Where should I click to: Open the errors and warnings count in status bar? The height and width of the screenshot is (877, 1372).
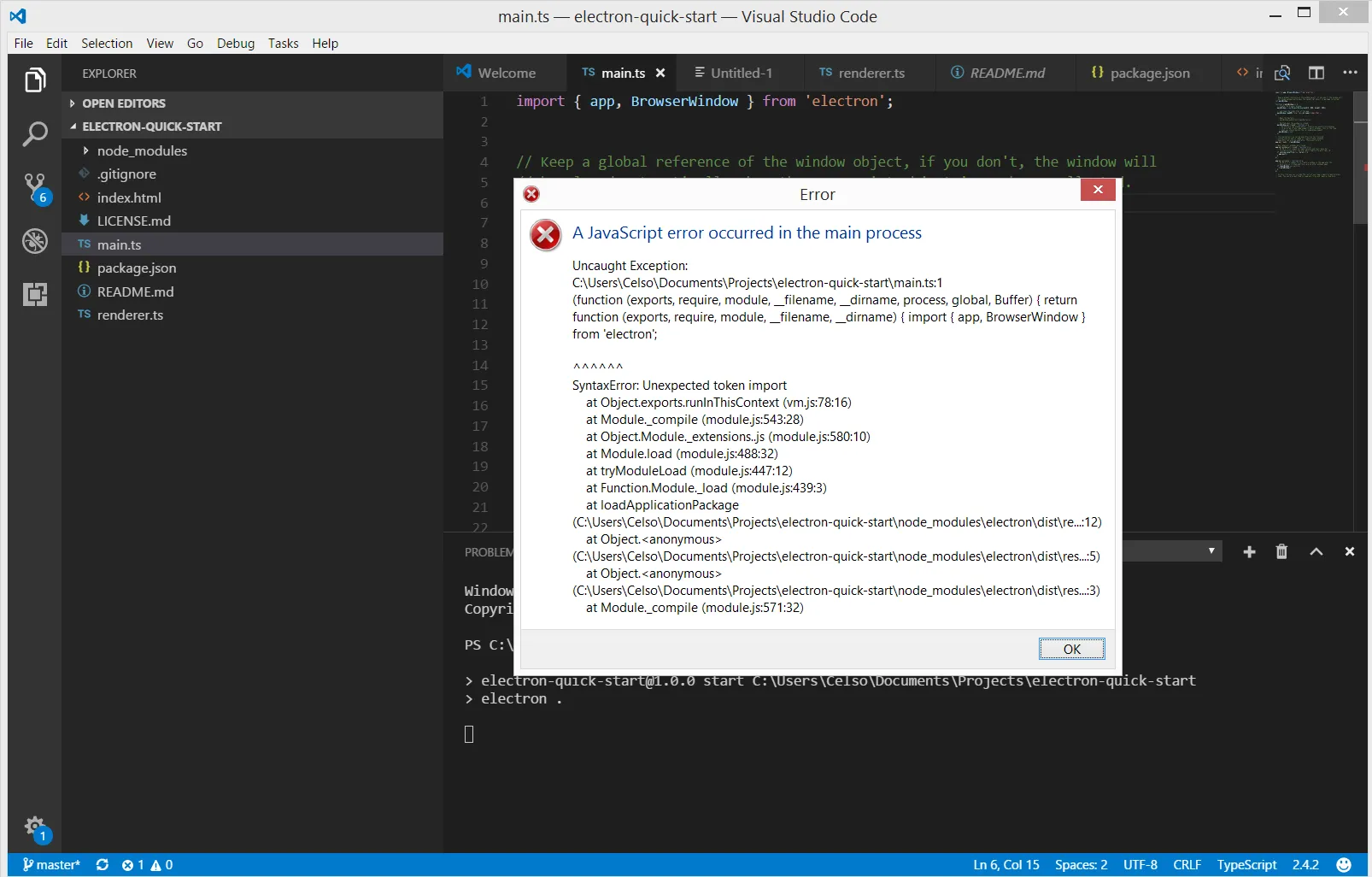pyautogui.click(x=147, y=865)
